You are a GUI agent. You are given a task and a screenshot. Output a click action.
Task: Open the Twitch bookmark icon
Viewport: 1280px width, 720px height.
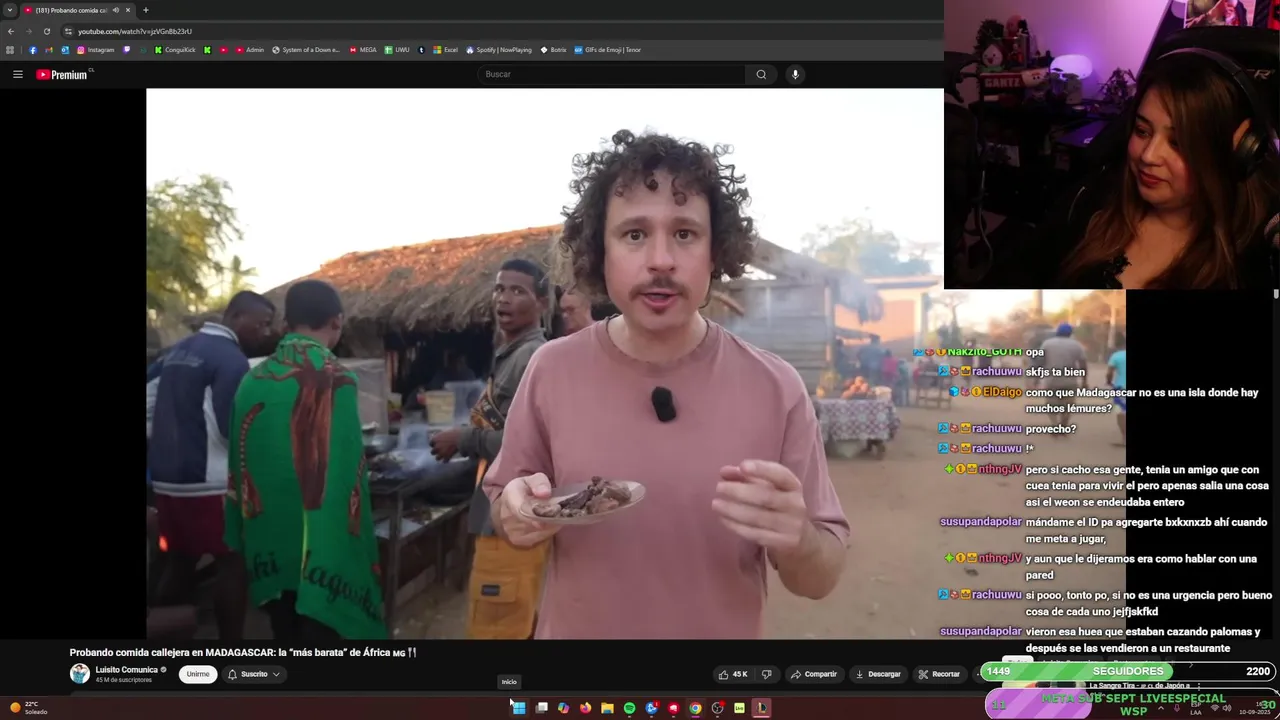pyautogui.click(x=126, y=50)
